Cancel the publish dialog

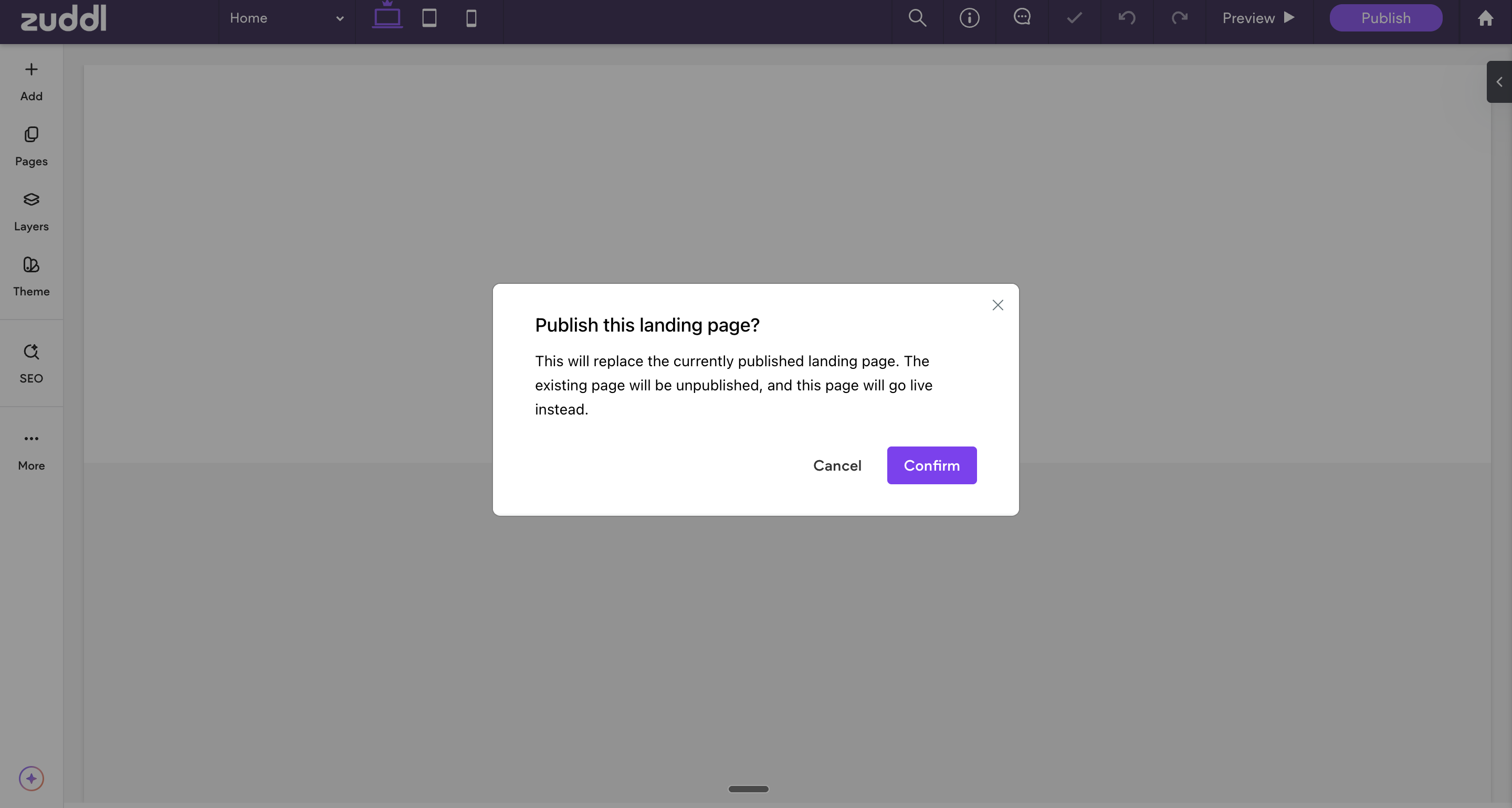pyautogui.click(x=837, y=465)
